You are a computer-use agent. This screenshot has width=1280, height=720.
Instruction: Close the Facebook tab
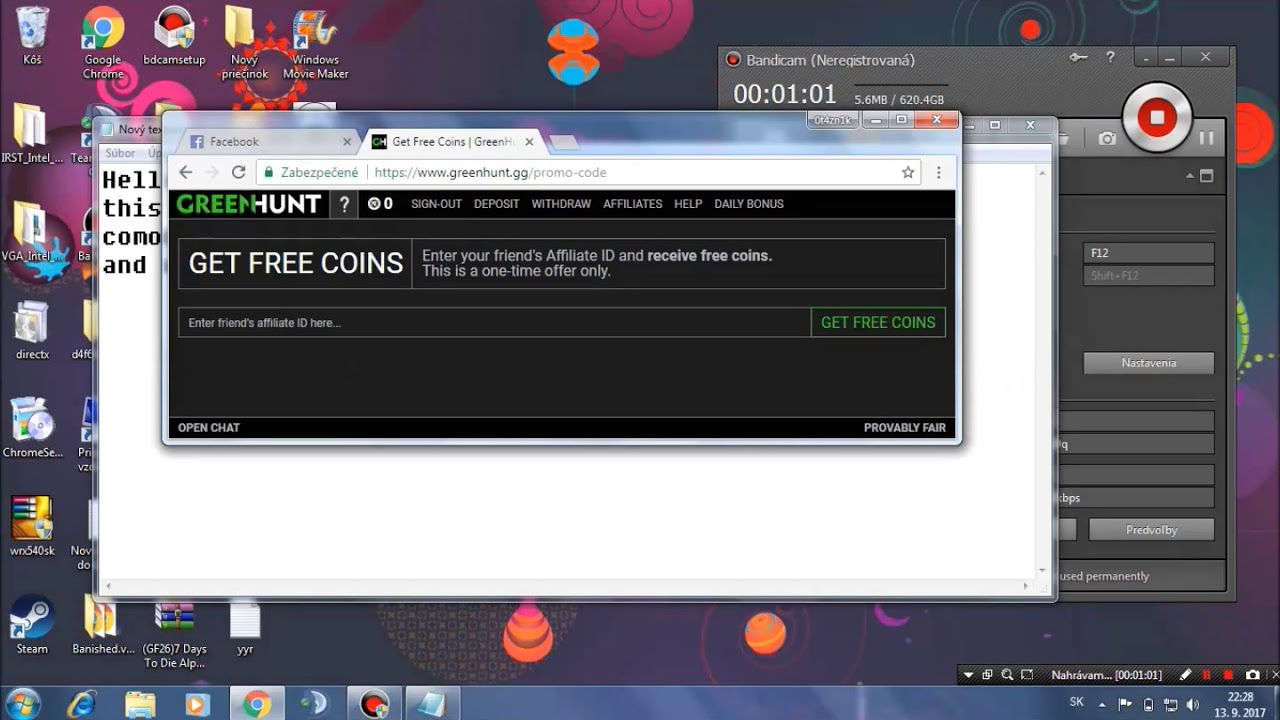click(x=347, y=142)
